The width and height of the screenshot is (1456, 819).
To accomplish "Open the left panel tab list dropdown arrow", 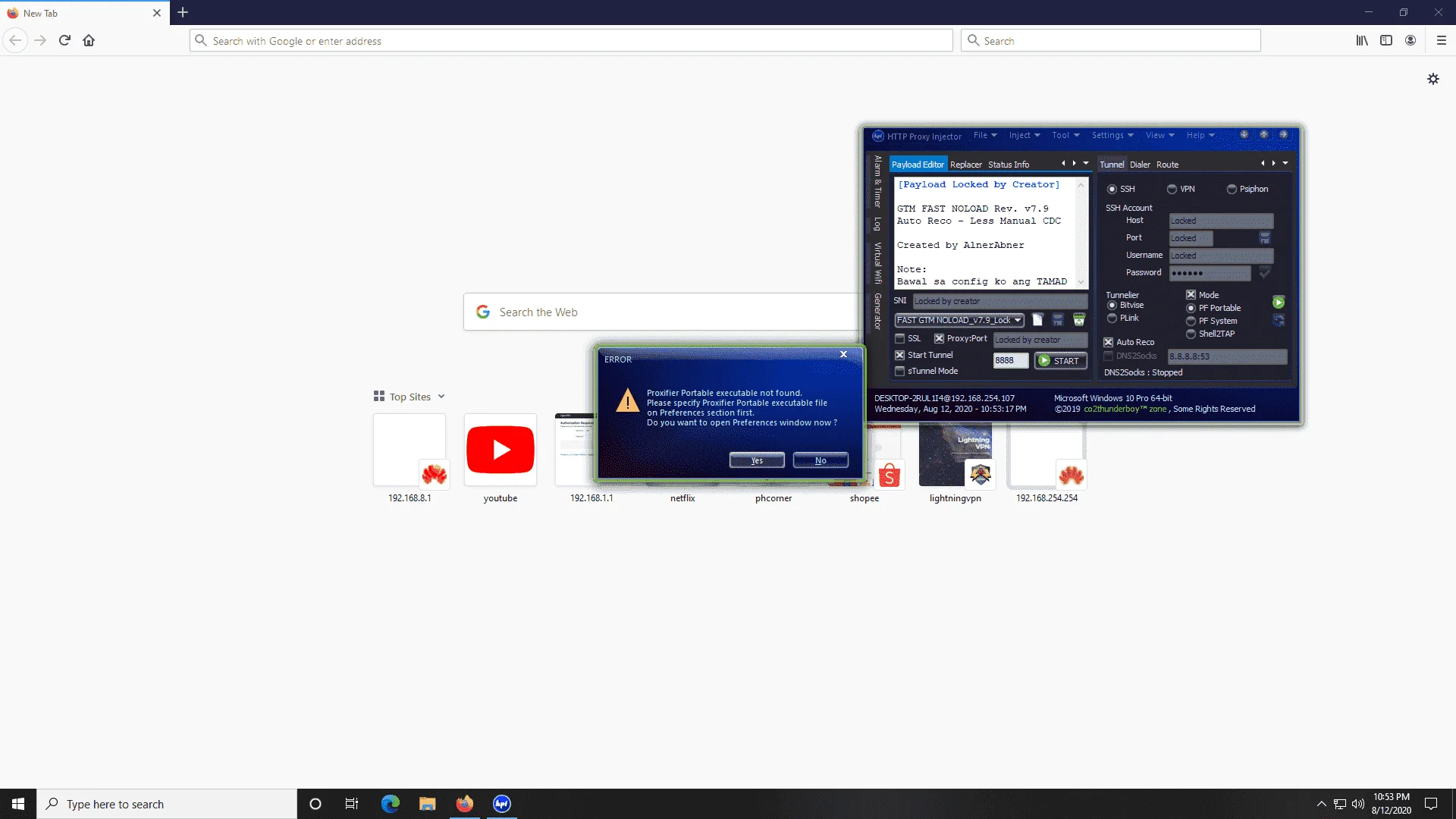I will pyautogui.click(x=1086, y=163).
